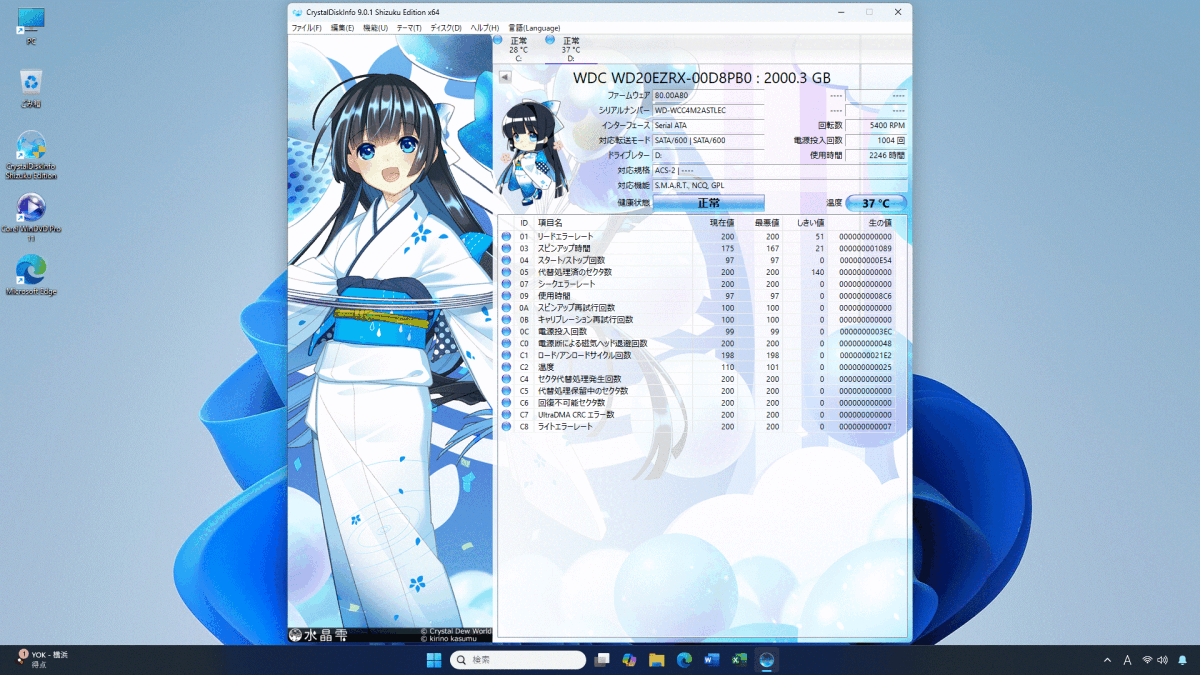Image resolution: width=1200 pixels, height=675 pixels.
Task: Open the ヘルプ(H) menu
Action: [485, 28]
